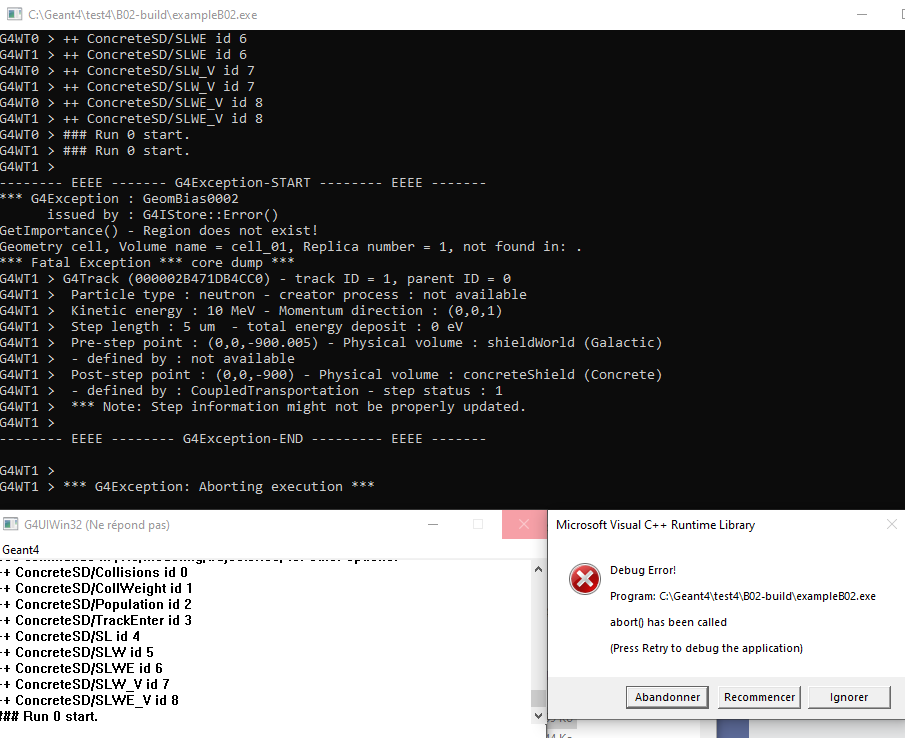Screen dimensions: 905x738
Task: Click console line 'G4WT1 > ### Run 0 start.'
Action: (95, 151)
